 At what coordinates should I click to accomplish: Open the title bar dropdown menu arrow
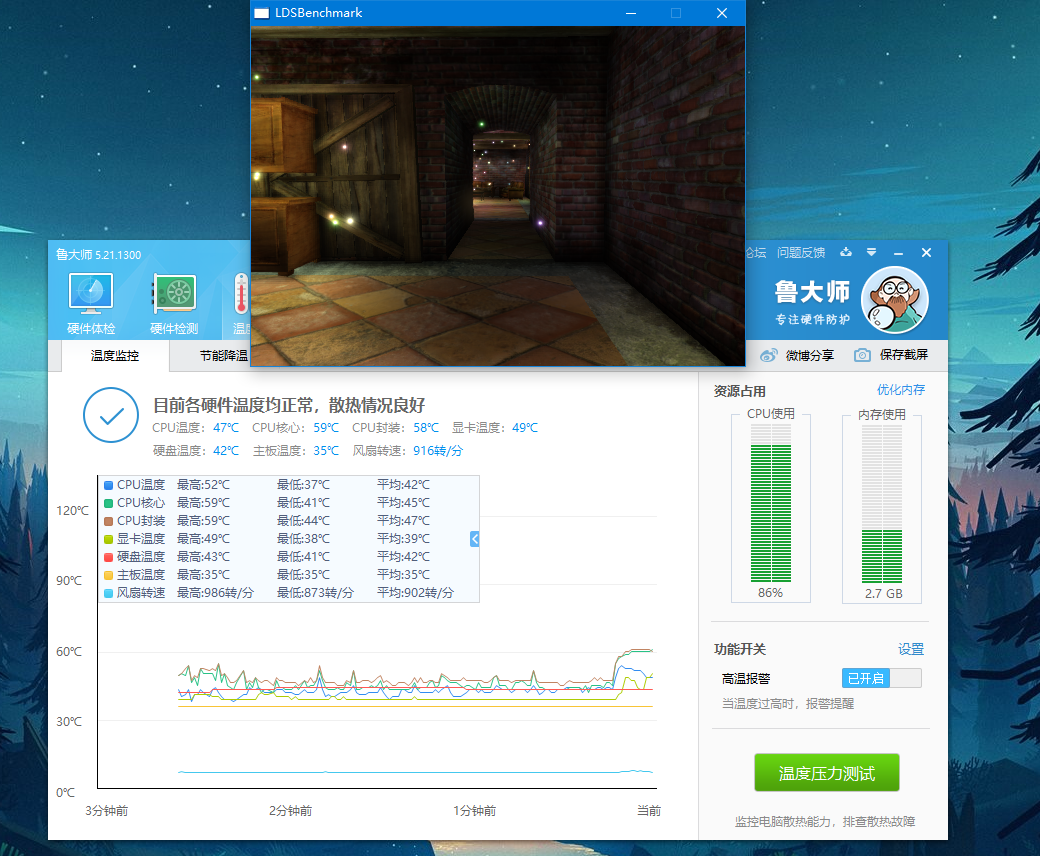pyautogui.click(x=871, y=252)
